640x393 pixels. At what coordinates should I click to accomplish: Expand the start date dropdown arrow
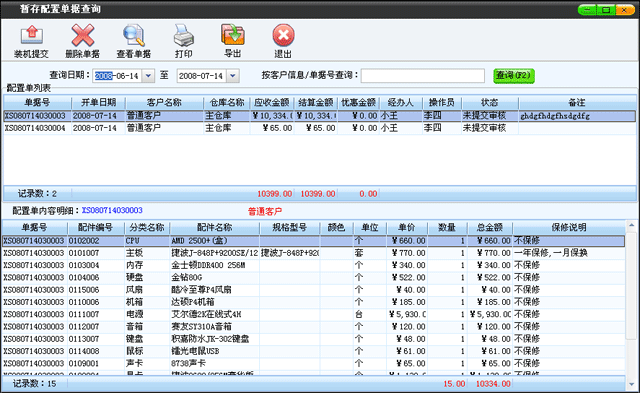[x=149, y=75]
